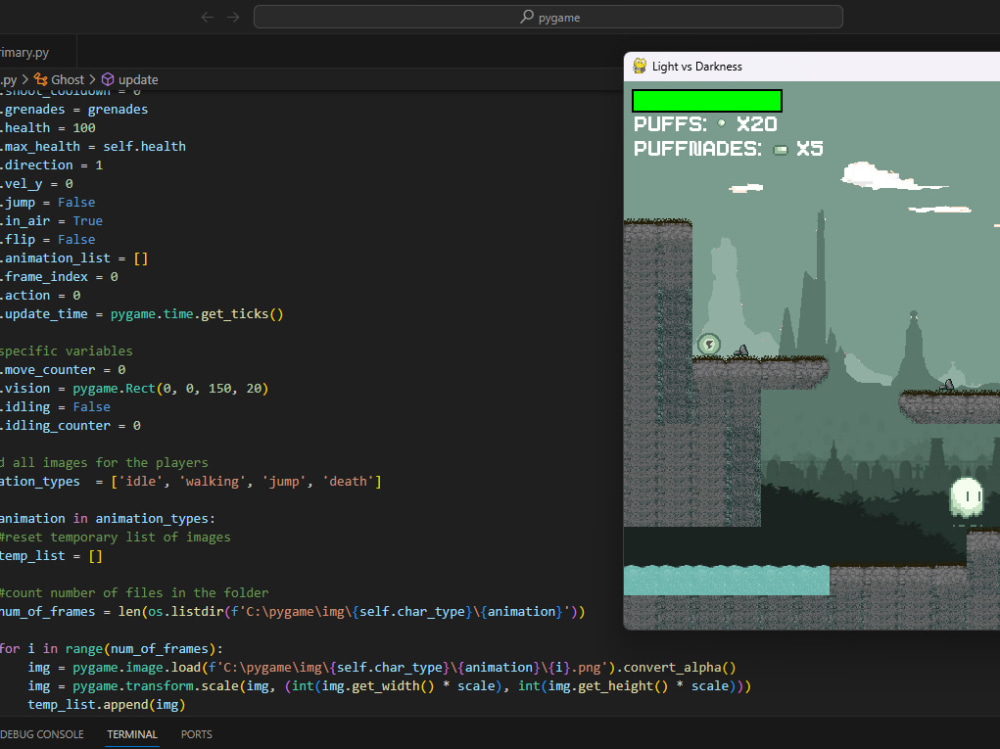Click the back navigation arrow
Screen dimensions: 1000x749
tap(207, 17)
